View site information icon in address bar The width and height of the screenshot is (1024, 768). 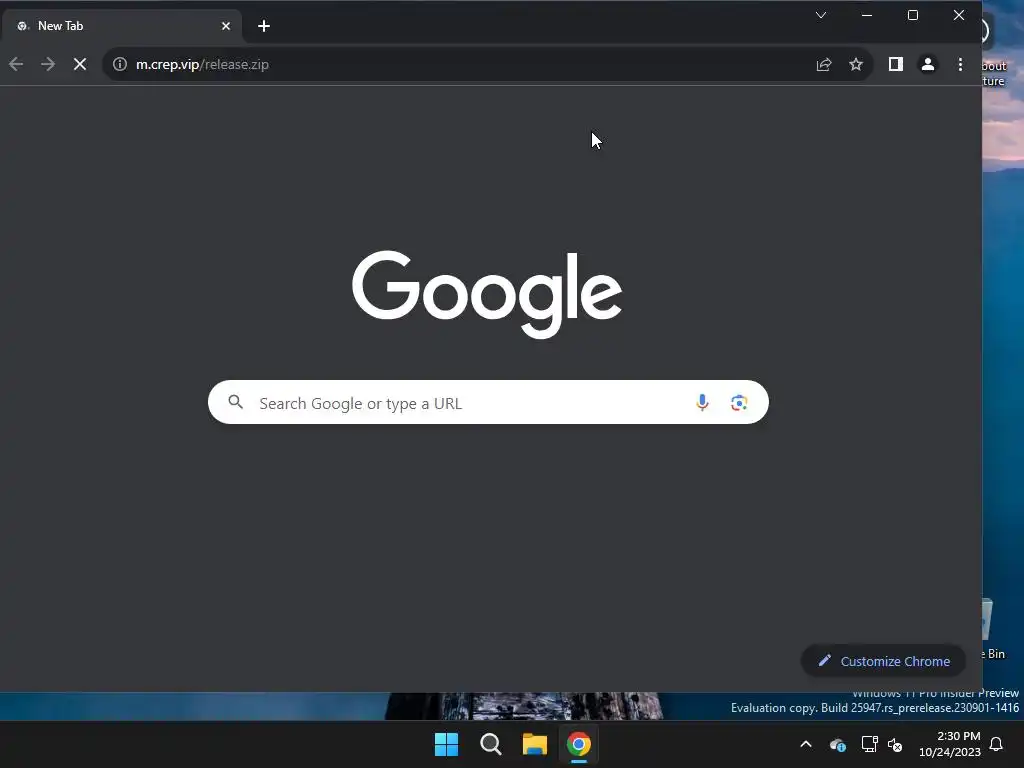(x=120, y=64)
